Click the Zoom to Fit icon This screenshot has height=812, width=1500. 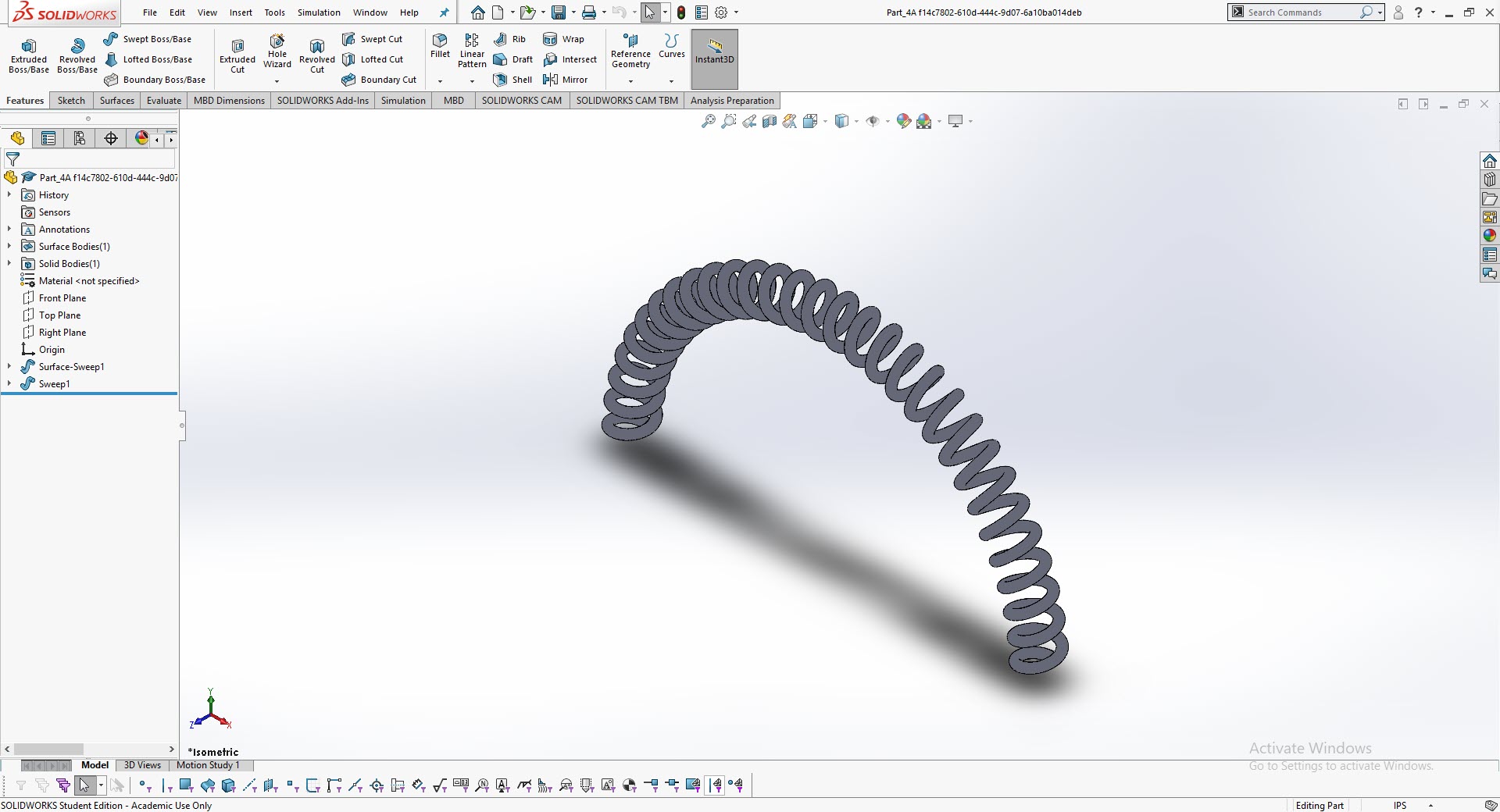pyautogui.click(x=708, y=121)
